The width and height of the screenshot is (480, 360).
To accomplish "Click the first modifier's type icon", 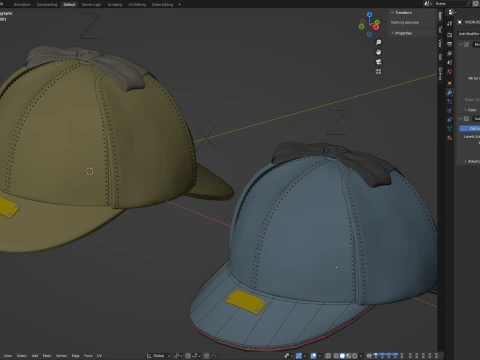I will tap(466, 44).
